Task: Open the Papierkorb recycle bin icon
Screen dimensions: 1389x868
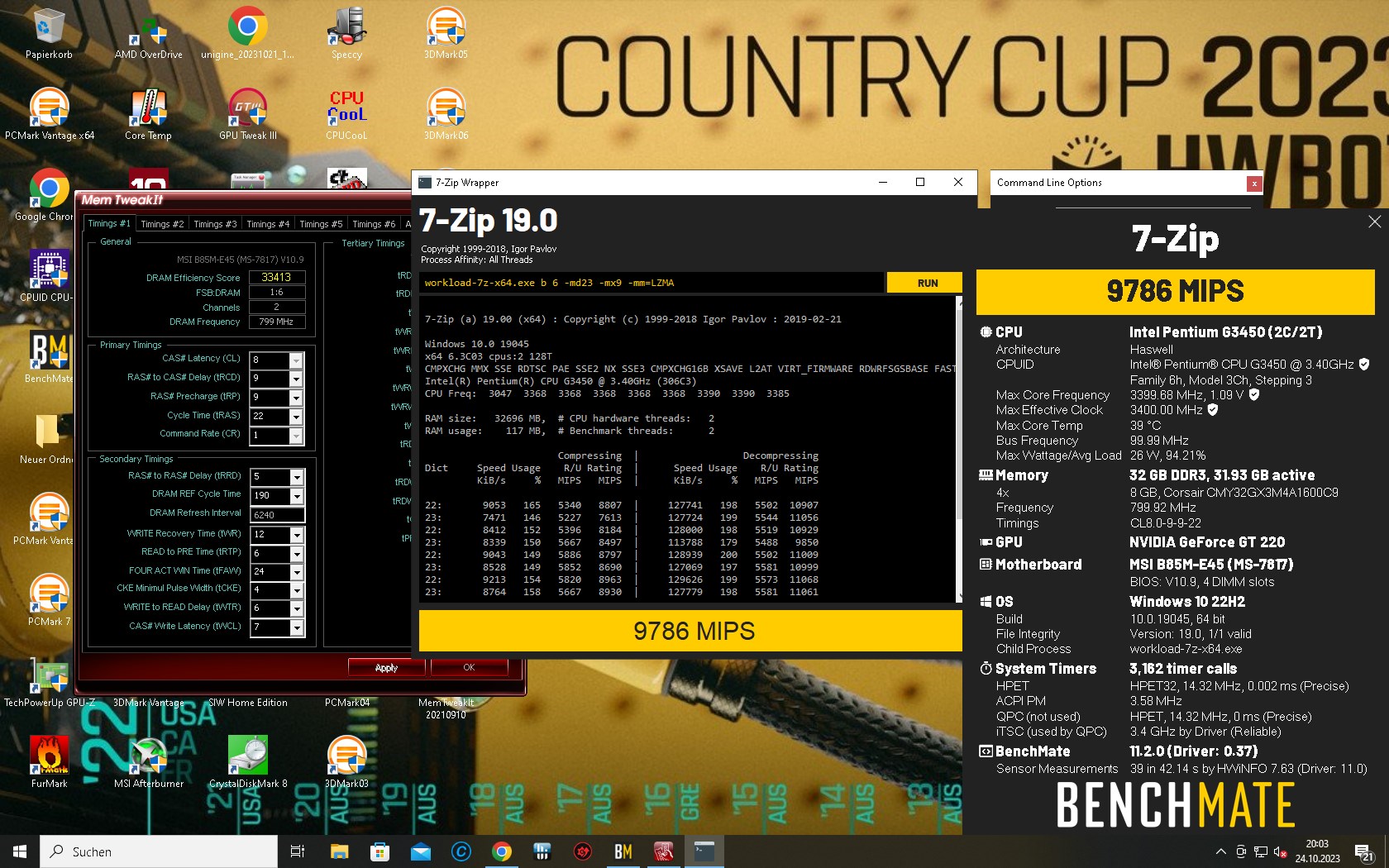Action: coord(49,33)
